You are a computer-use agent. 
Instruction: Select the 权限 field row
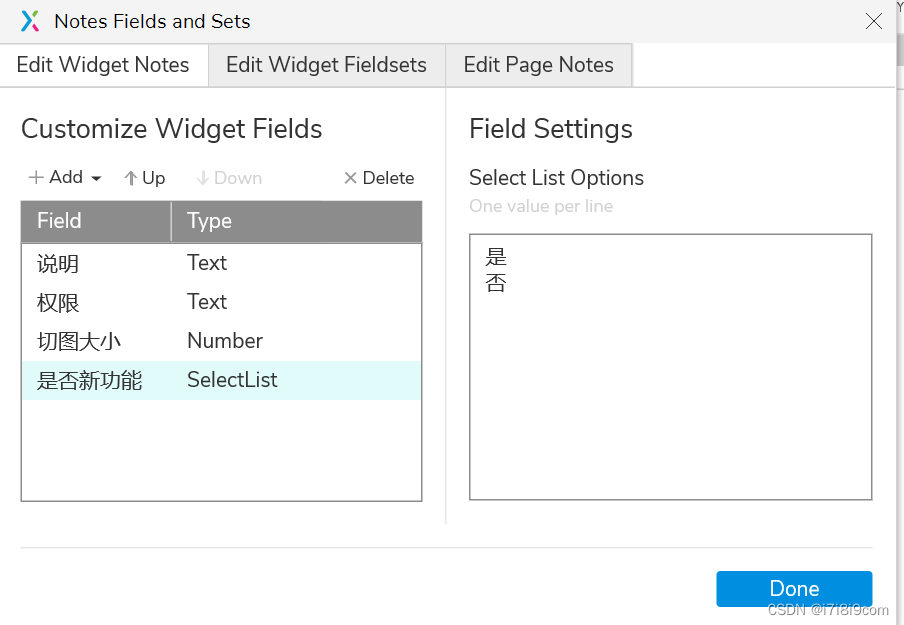click(x=221, y=302)
